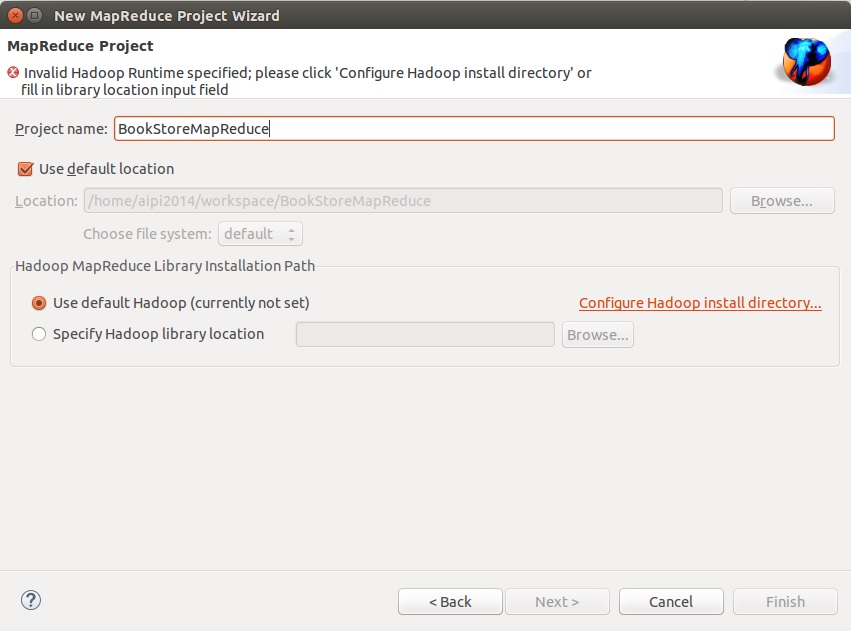Click the 'Choose file system:' label
Screen dimensions: 851x631
(147, 234)
